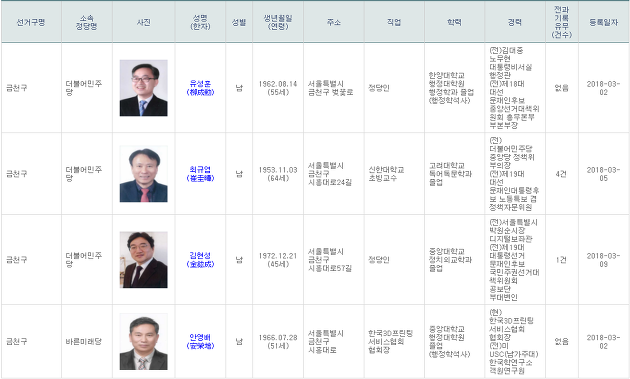The width and height of the screenshot is (630, 379).
Task: Click 없음 record cell in 안영배 row
Action: [x=561, y=342]
